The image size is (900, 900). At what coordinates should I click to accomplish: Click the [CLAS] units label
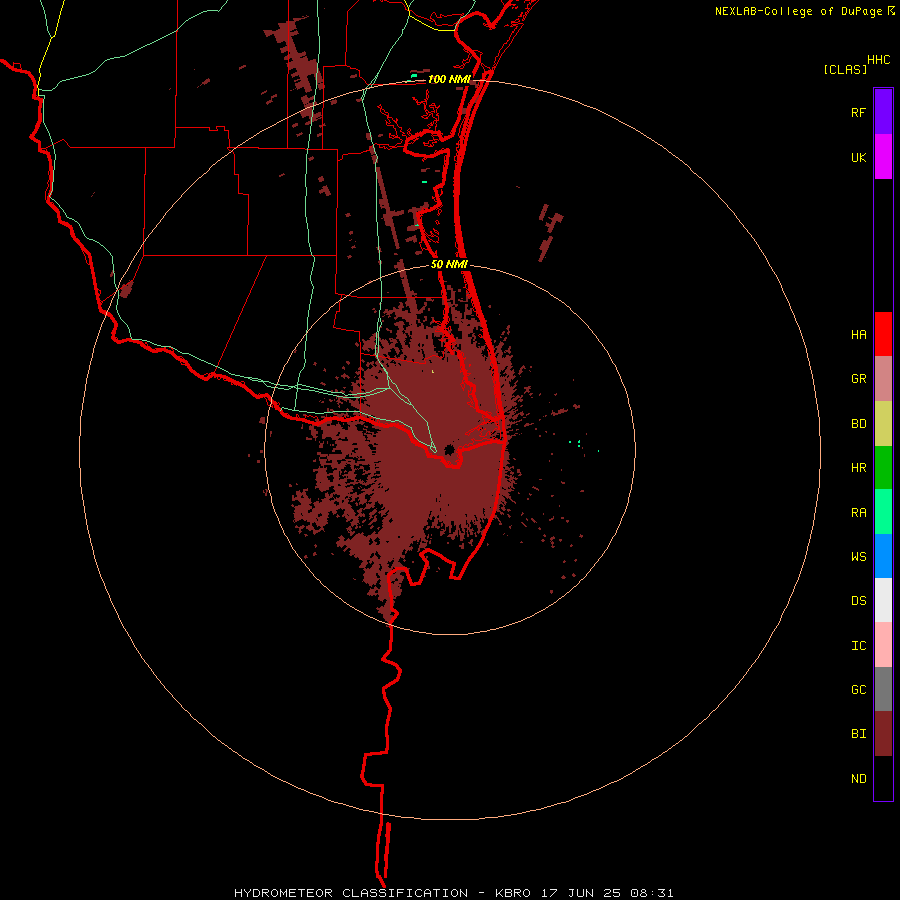click(845, 70)
